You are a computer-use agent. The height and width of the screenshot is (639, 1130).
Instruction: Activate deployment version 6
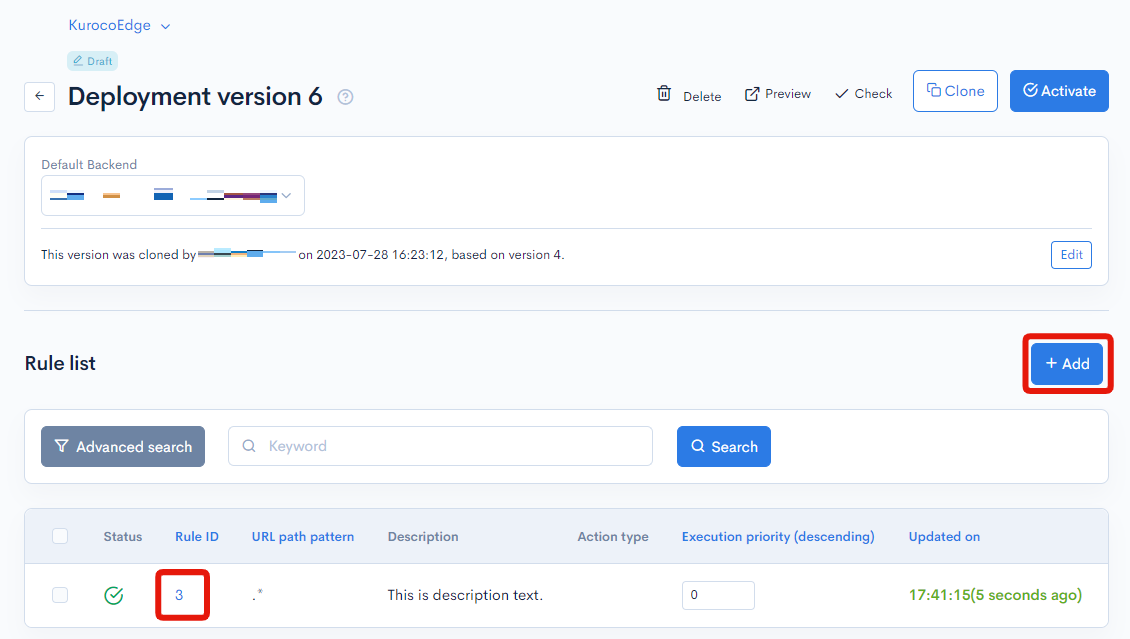(1059, 91)
